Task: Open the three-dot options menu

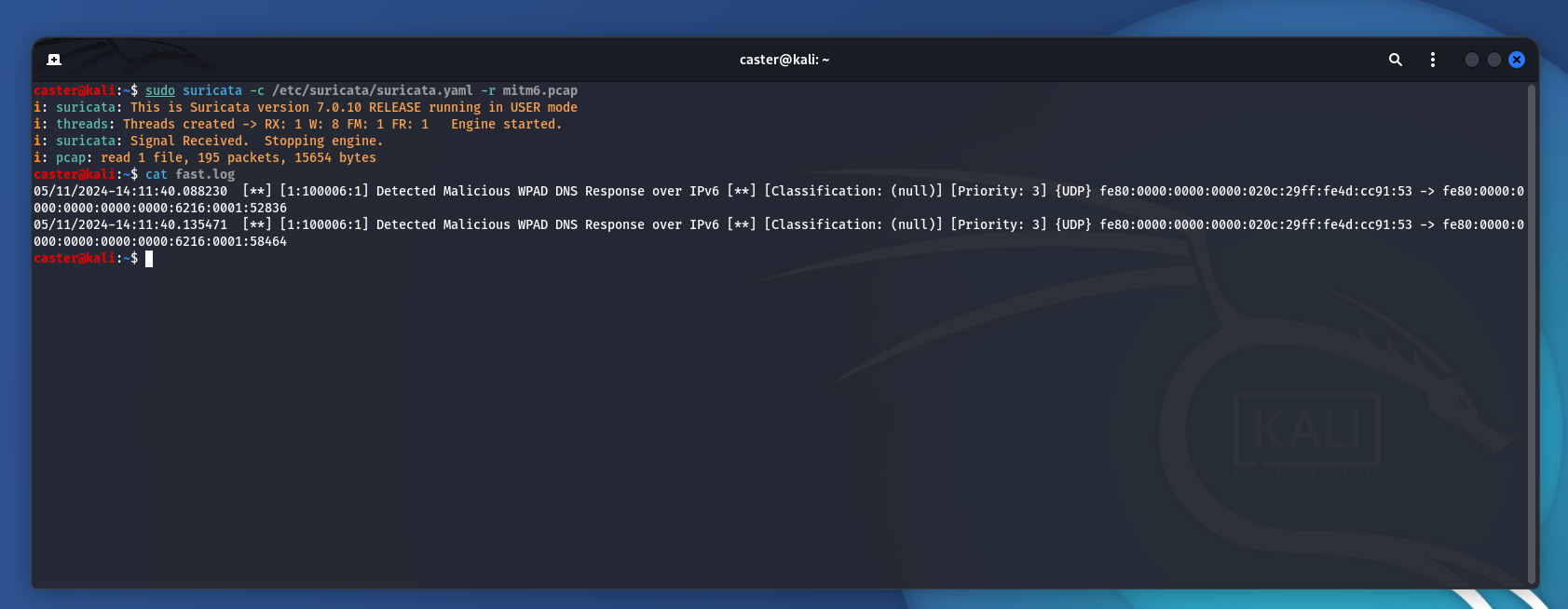Action: pyautogui.click(x=1432, y=60)
